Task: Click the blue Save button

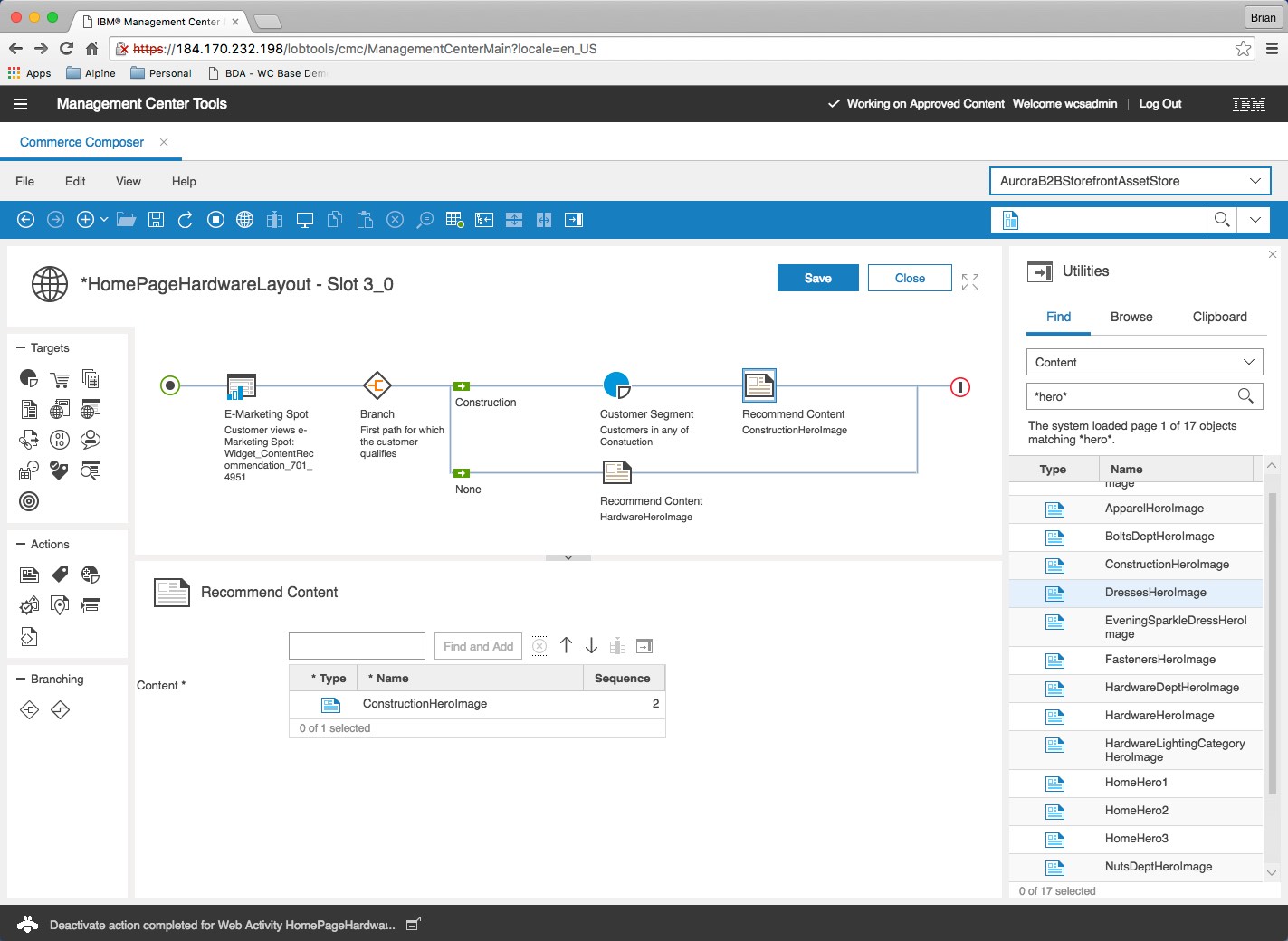Action: pos(817,278)
